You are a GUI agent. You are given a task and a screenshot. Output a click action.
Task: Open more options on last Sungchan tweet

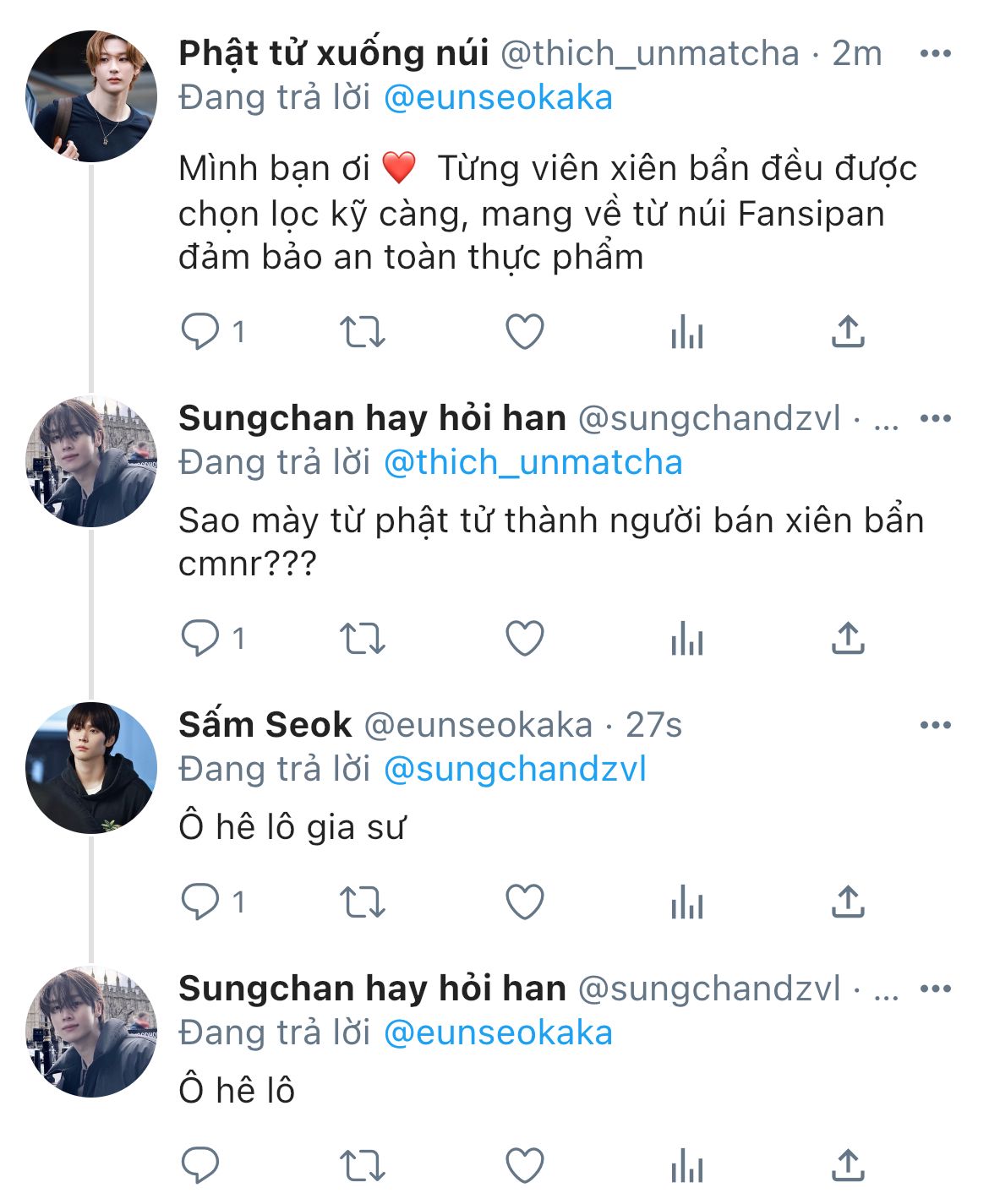tap(935, 989)
